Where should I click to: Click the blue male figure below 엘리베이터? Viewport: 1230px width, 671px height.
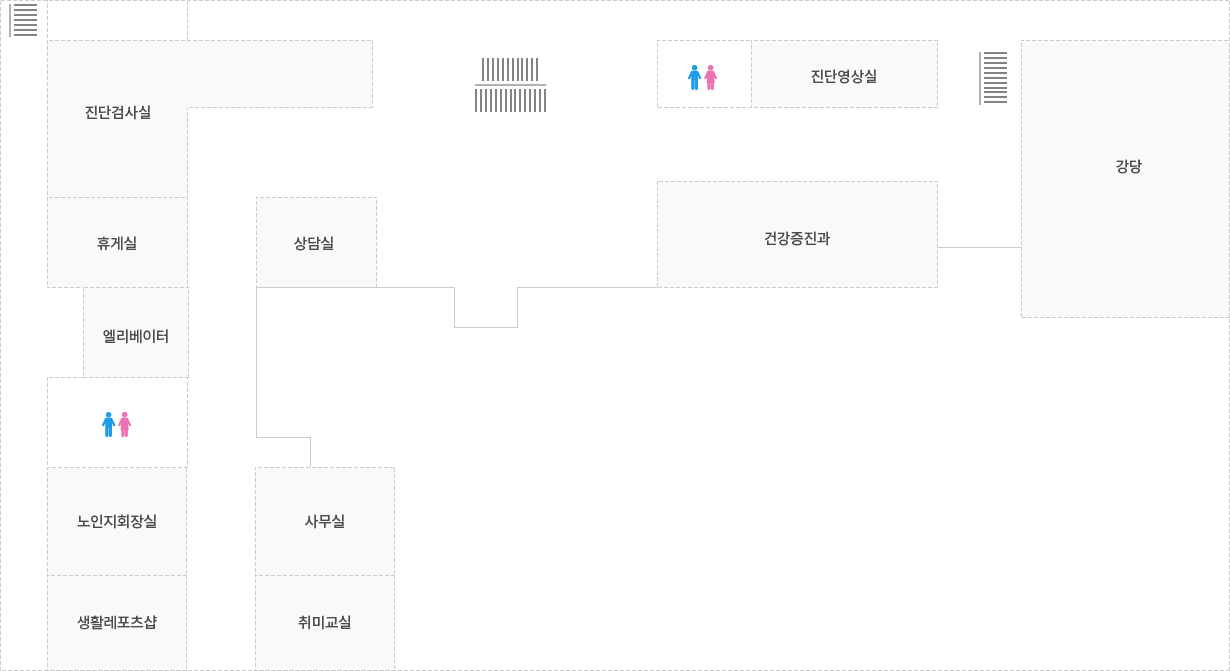pos(109,425)
